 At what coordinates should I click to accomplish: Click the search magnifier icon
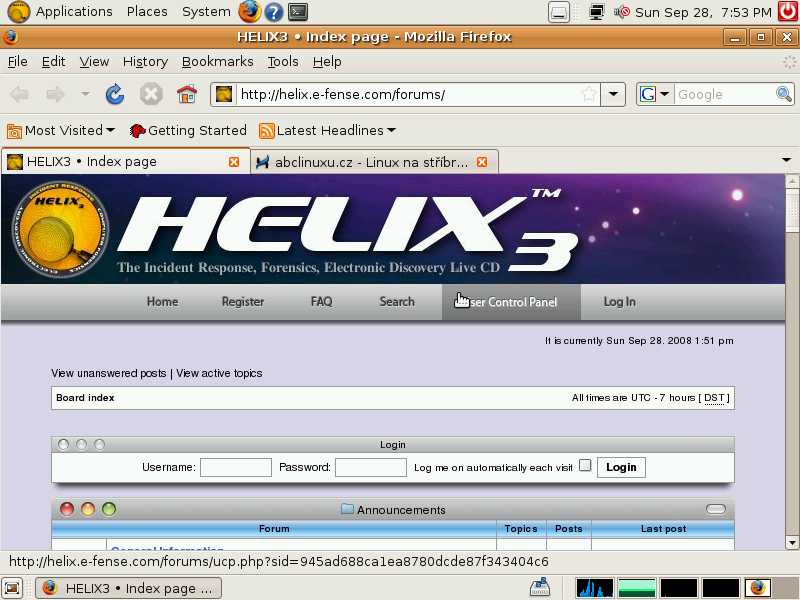tap(784, 94)
